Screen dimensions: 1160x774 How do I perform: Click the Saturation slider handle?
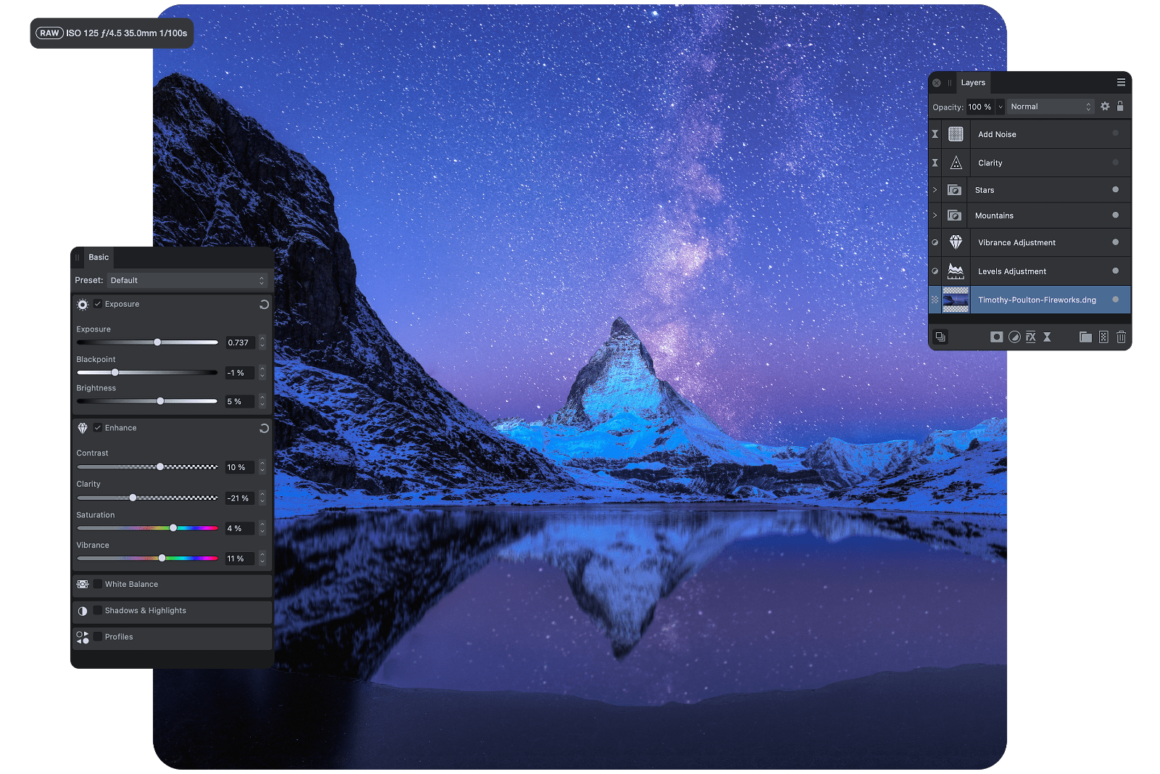173,528
